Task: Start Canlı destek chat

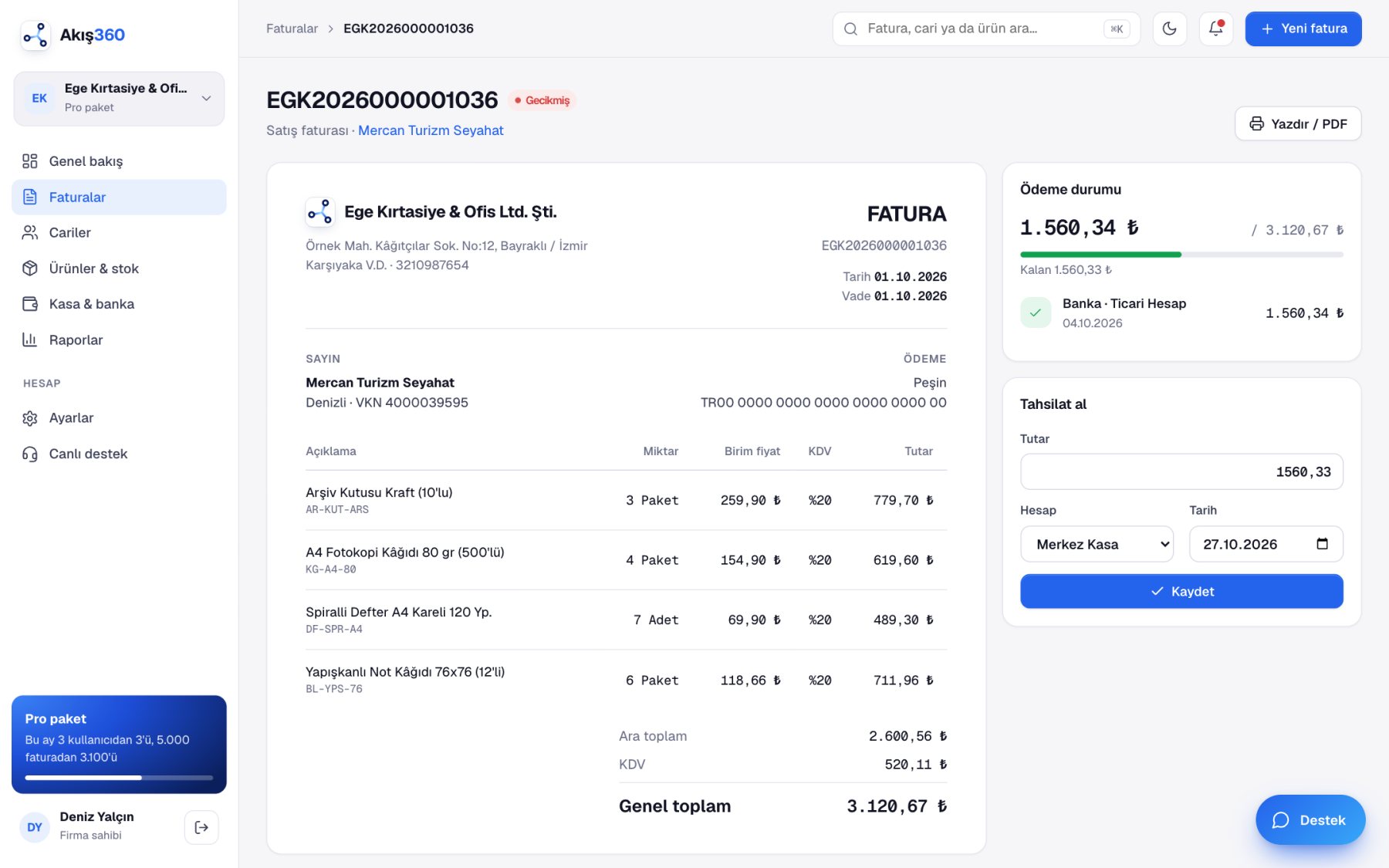Action: (119, 454)
